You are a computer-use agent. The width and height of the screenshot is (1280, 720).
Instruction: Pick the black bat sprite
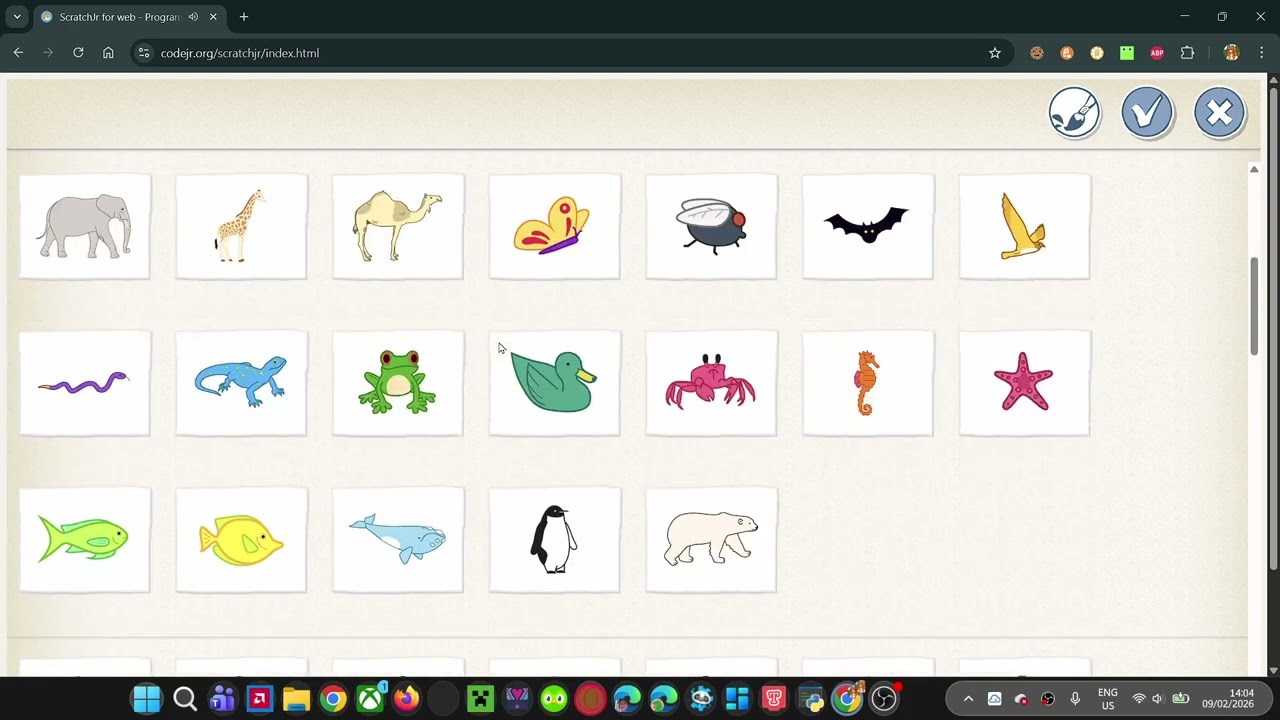coord(868,227)
